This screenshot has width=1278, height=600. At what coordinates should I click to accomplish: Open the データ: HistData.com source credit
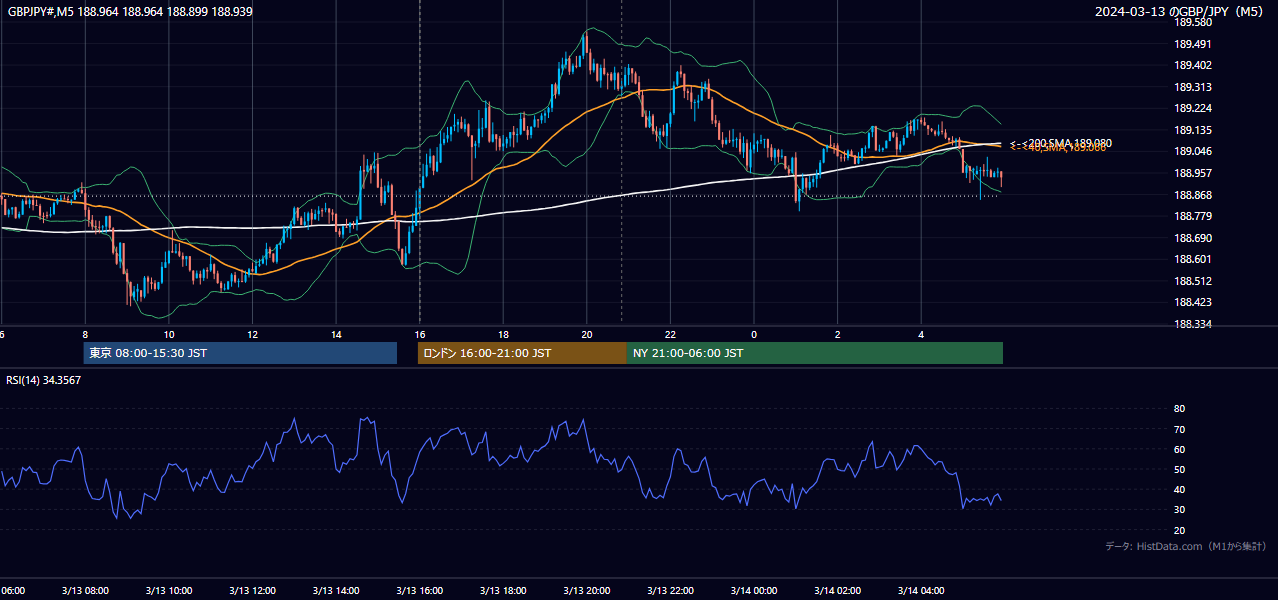1185,546
